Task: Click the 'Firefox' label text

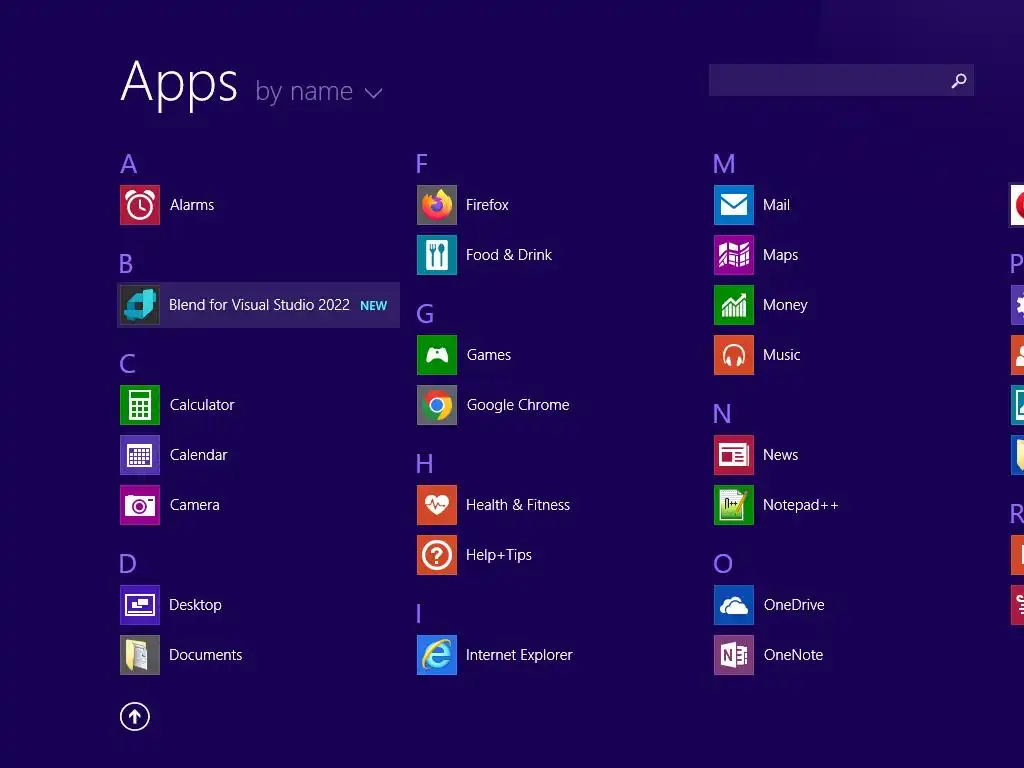Action: (487, 205)
